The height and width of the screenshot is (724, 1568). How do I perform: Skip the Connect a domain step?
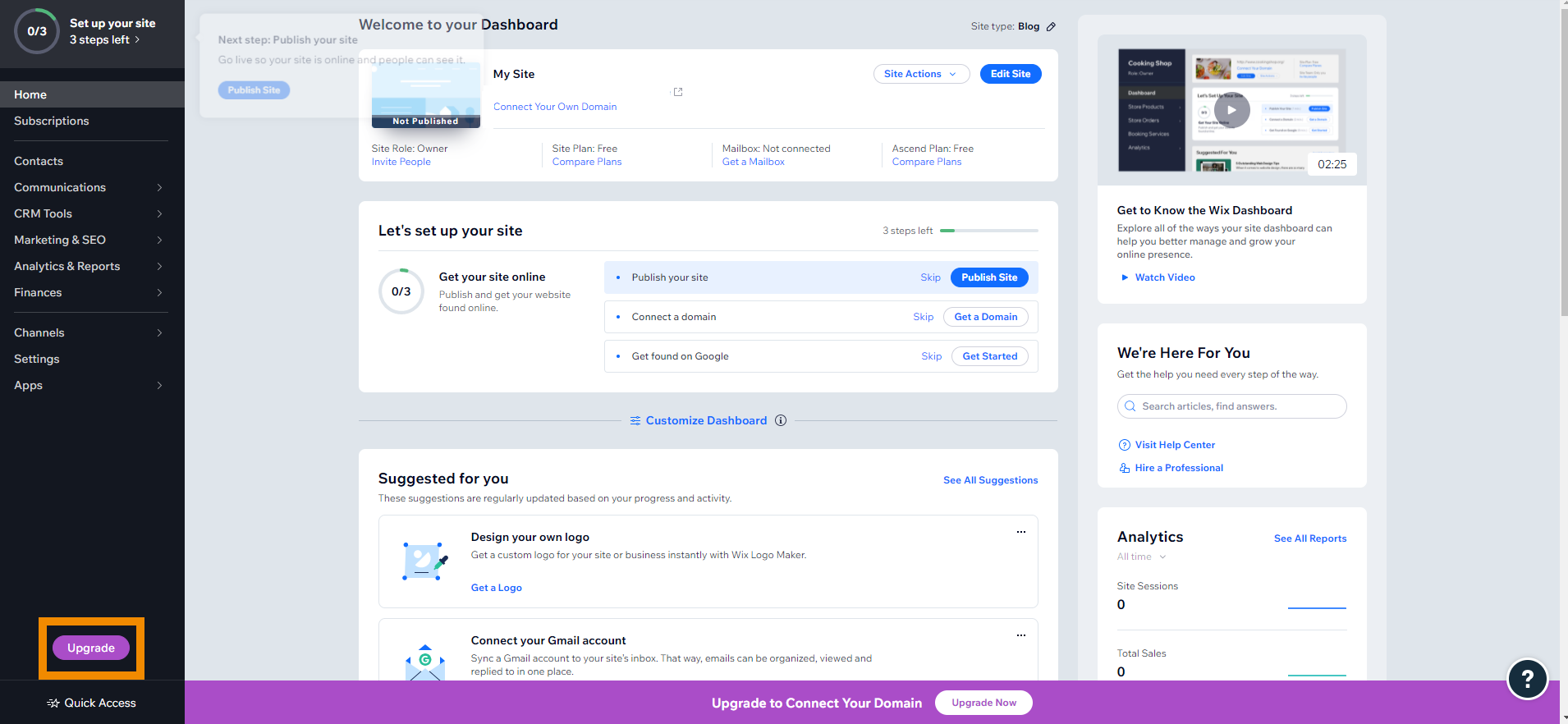pyautogui.click(x=923, y=317)
